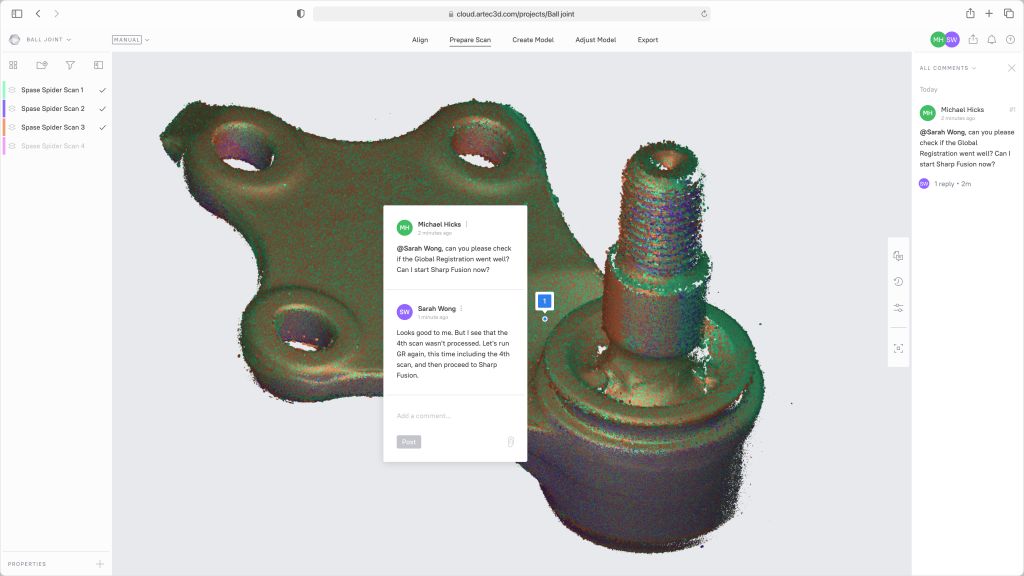Expand the ALL COMMENTS filter dropdown
This screenshot has height=576, width=1024.
click(948, 68)
